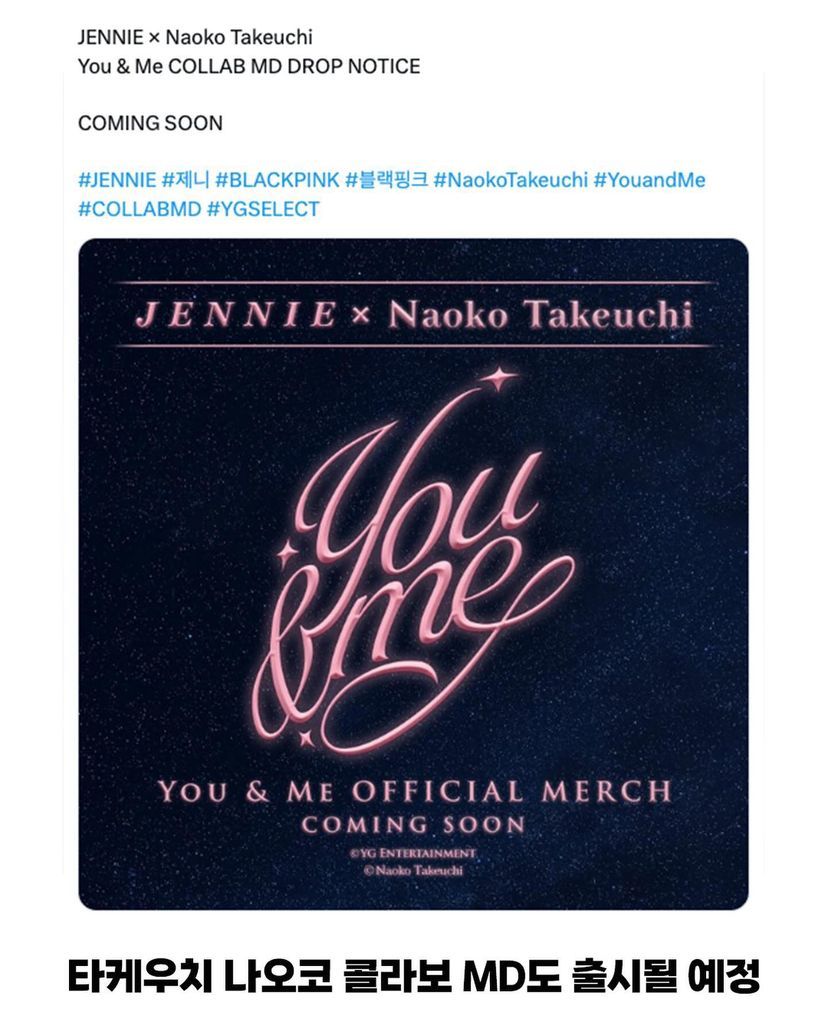
Task: Click the "You & Me COLLAB MD DROP NOTICE" post text
Action: click(x=249, y=67)
